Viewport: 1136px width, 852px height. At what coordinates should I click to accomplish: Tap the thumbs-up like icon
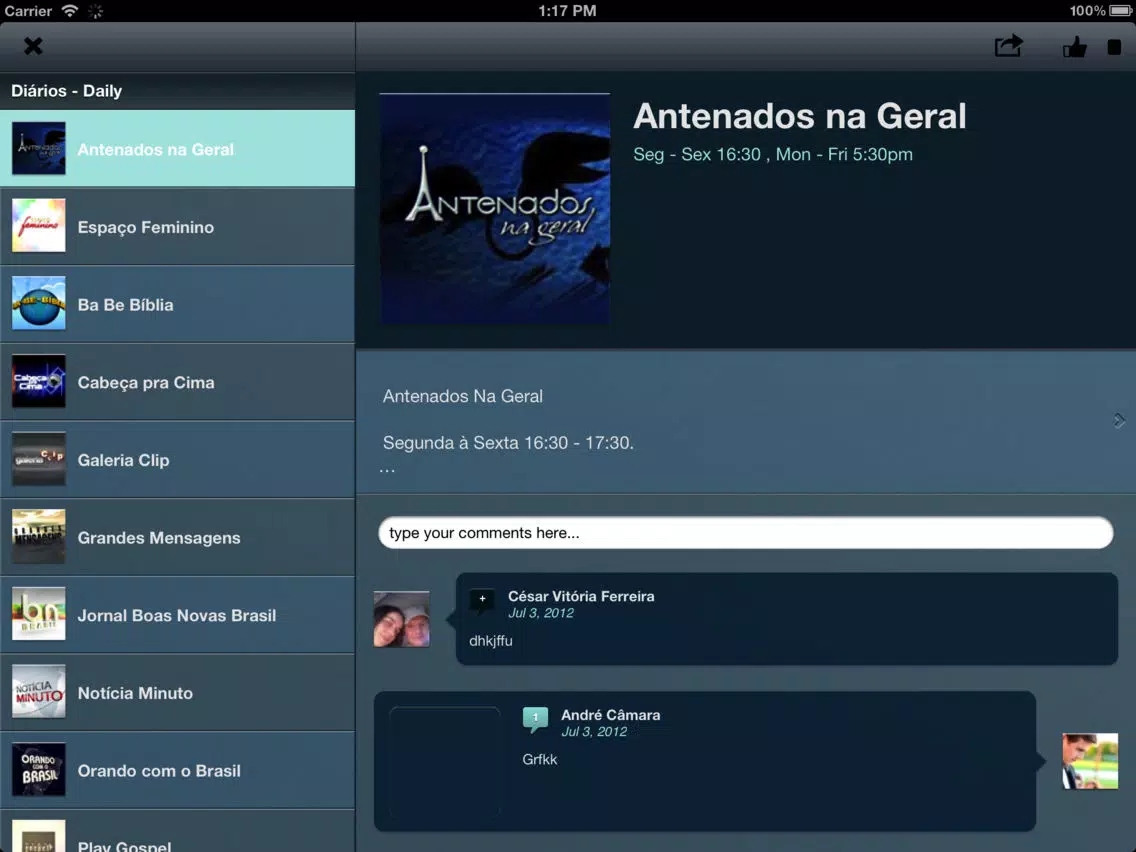coord(1074,47)
